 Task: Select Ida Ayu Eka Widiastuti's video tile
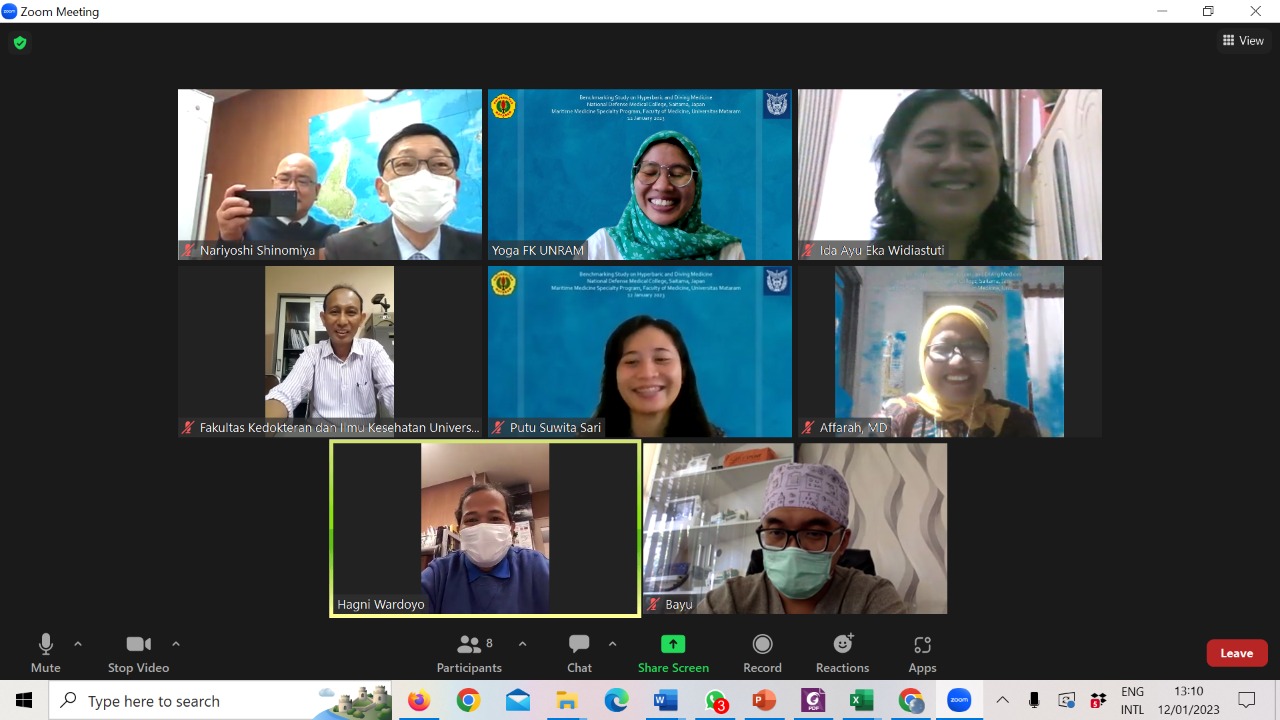(x=950, y=175)
